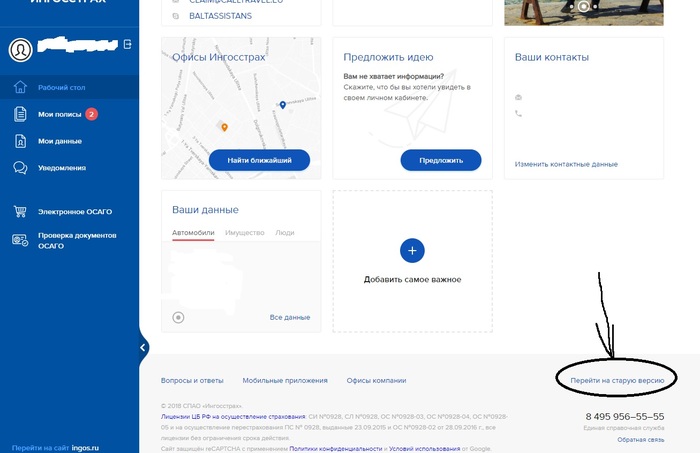Click the logout icon beside the username

(128, 44)
